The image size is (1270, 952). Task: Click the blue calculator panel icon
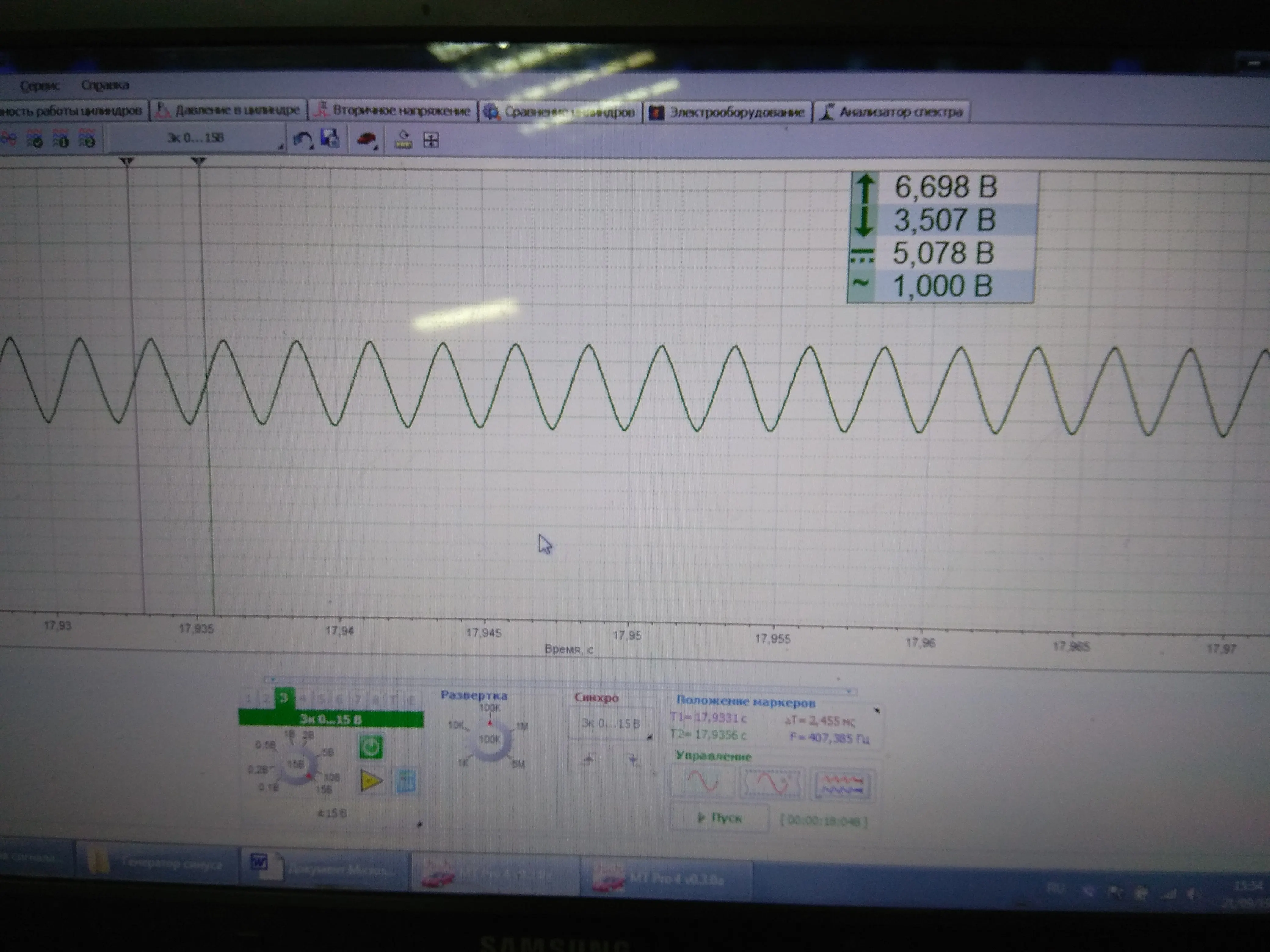tap(405, 781)
